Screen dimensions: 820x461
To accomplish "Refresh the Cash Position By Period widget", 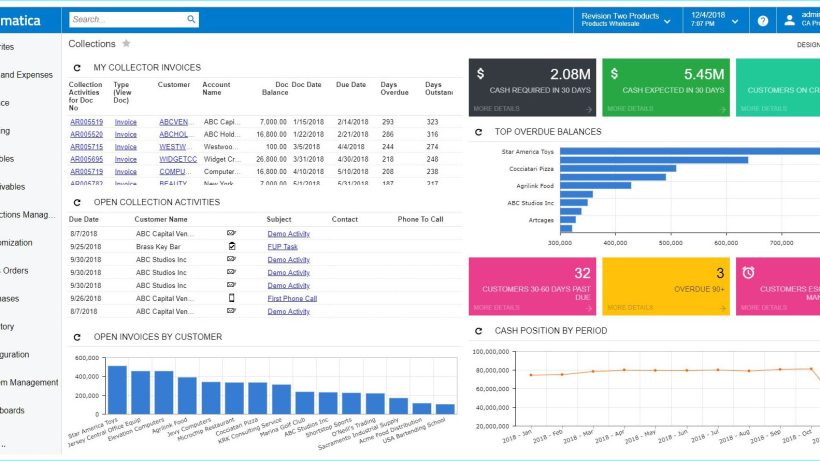I will click(478, 331).
